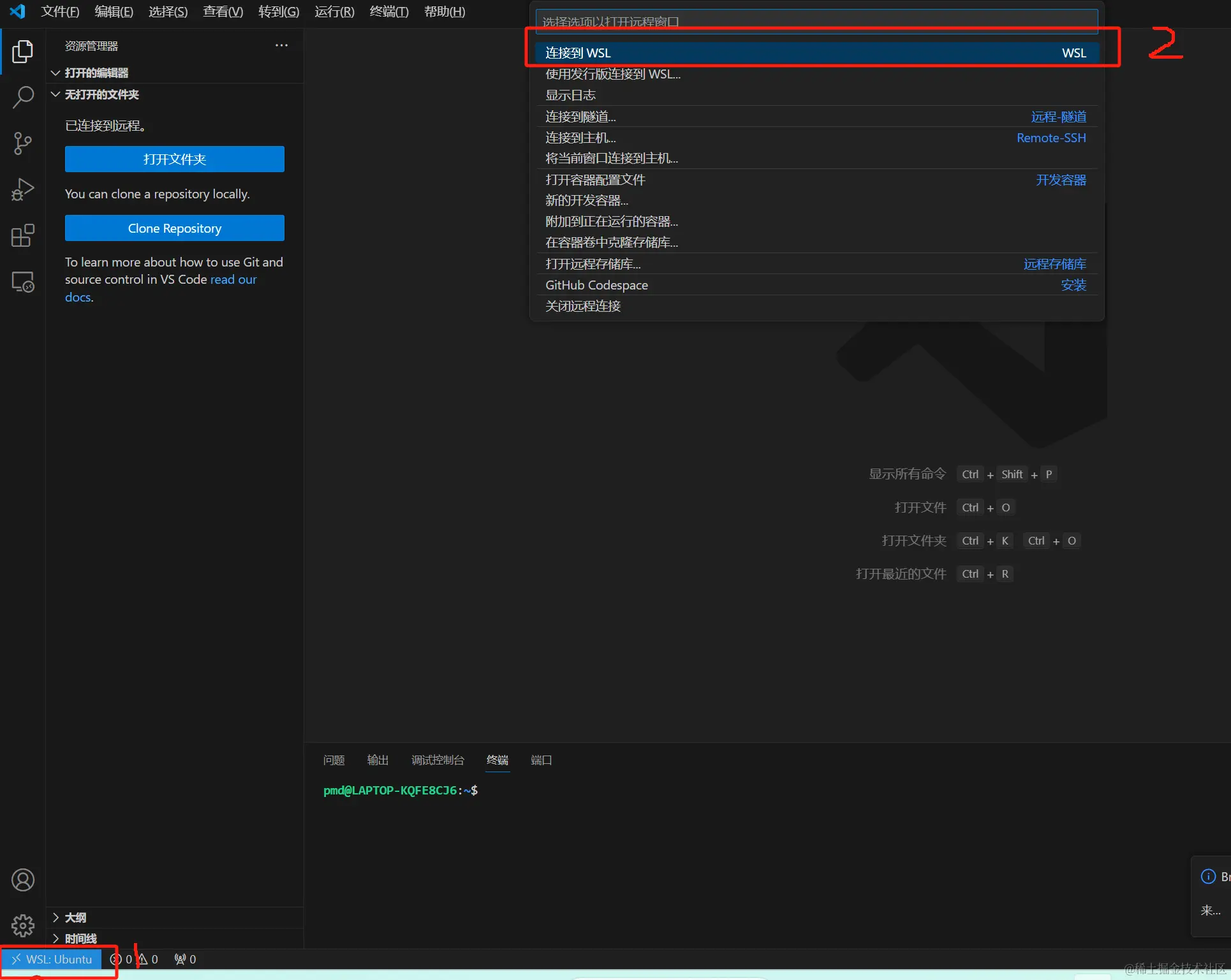Open the Accounts icon in activity bar

point(22,880)
